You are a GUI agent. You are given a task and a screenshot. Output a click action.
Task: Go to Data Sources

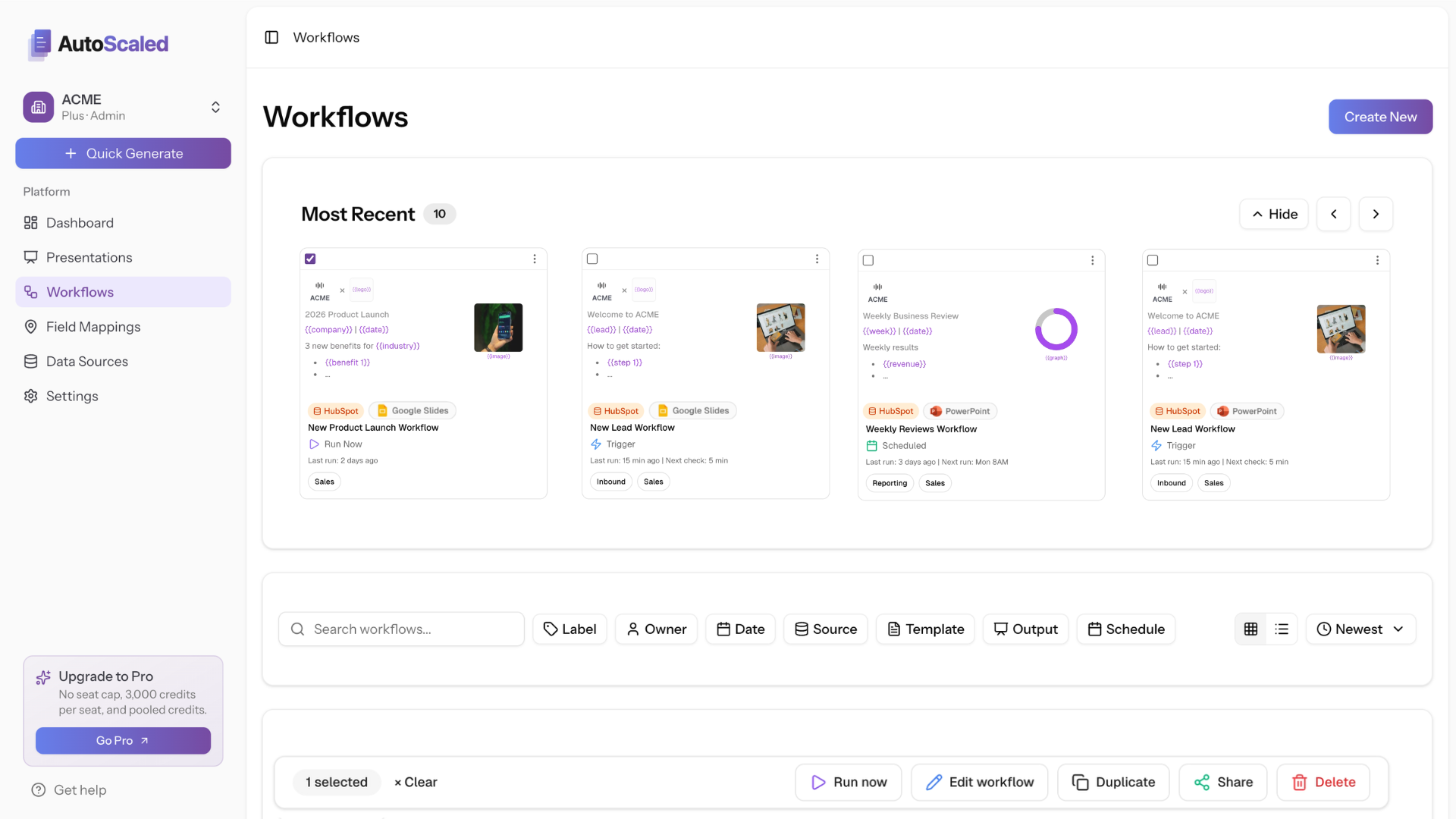pos(123,362)
